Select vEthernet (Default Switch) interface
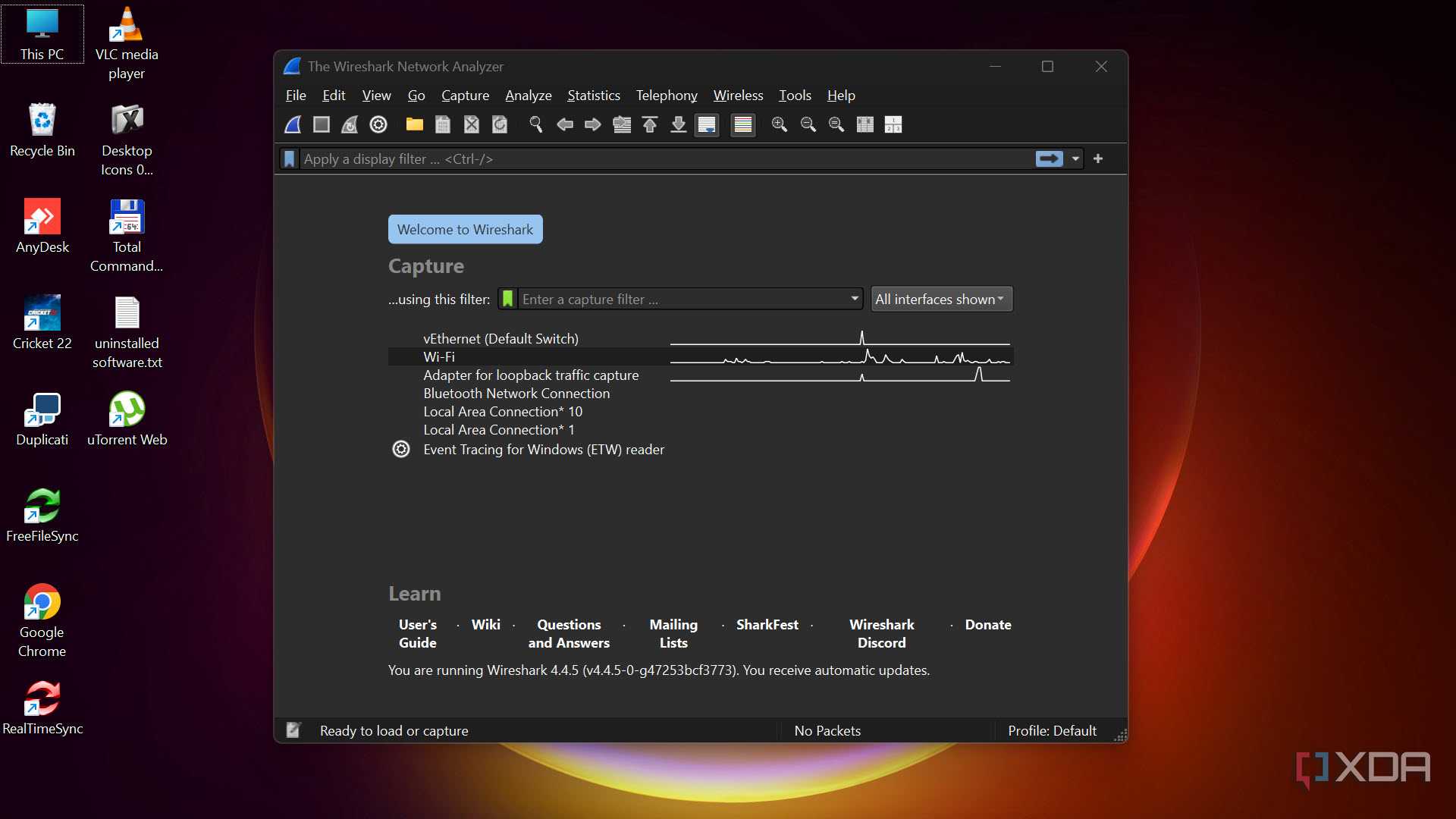 pyautogui.click(x=701, y=338)
